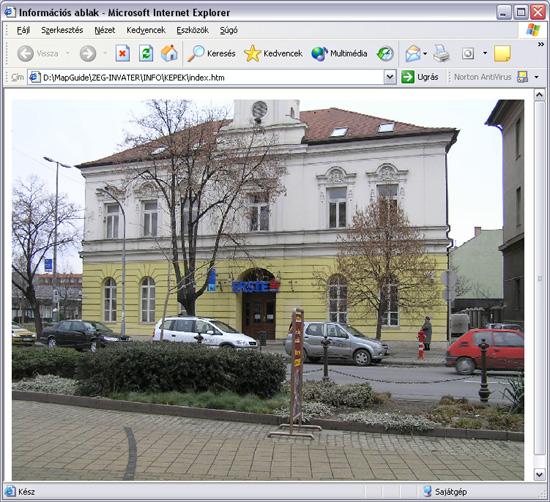
Task: Click the Sajátgép computer icon
Action: pos(427,491)
